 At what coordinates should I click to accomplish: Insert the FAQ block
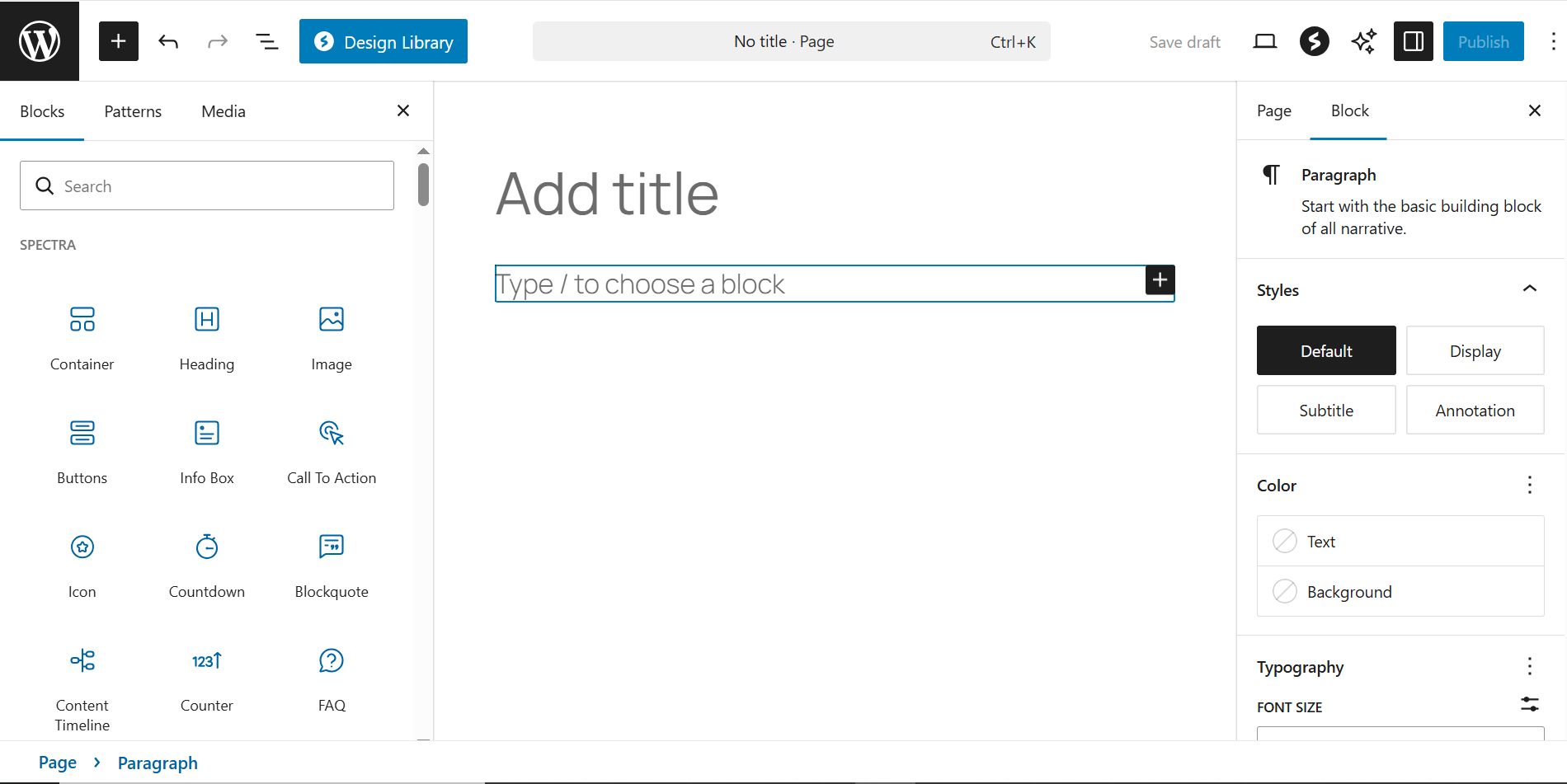332,679
